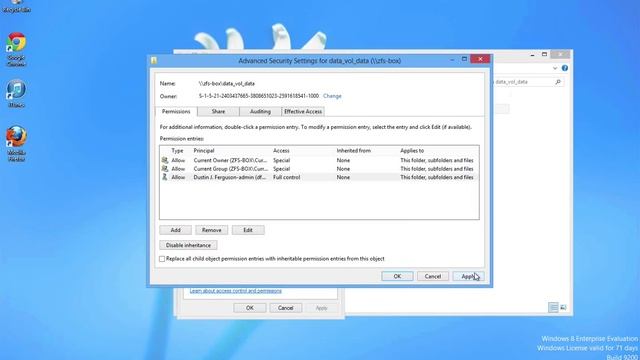Confirm with OK in Advanced Security dialog
The image size is (640, 360).
397,276
